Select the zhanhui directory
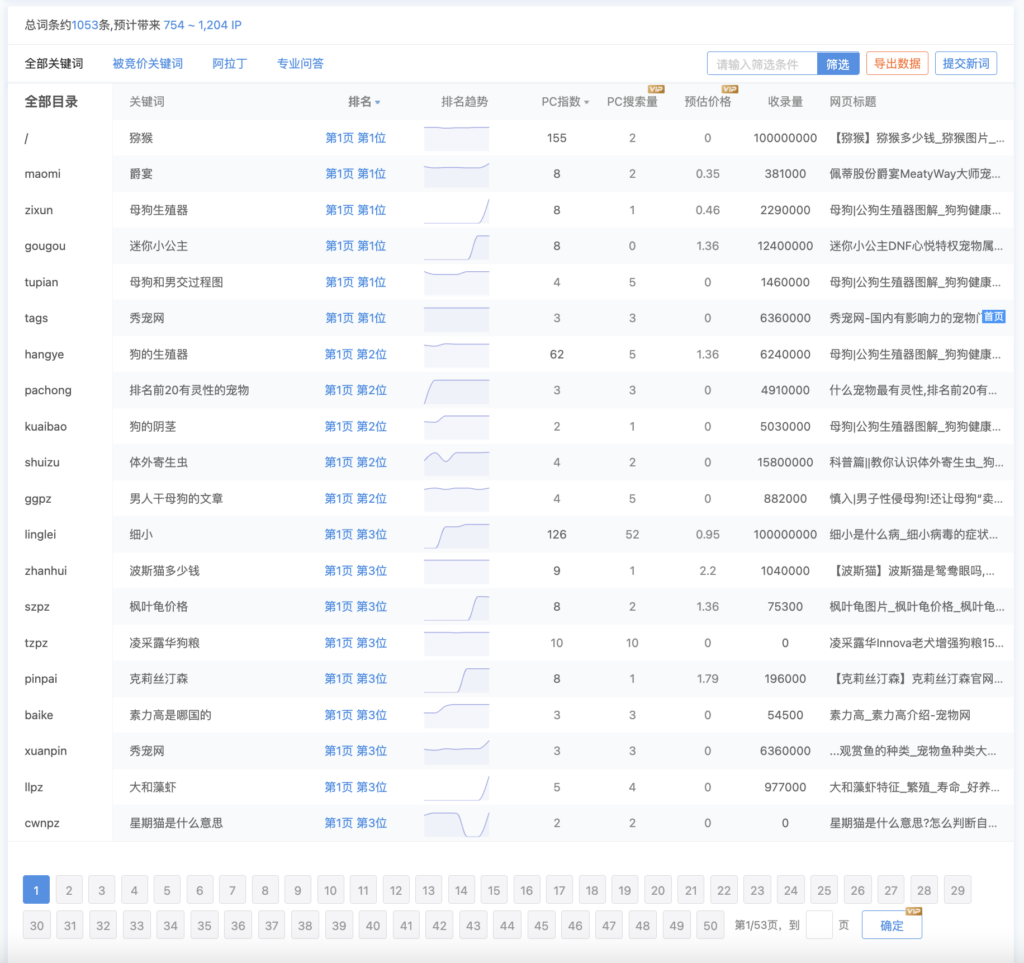The image size is (1024, 963). pyautogui.click(x=45, y=571)
